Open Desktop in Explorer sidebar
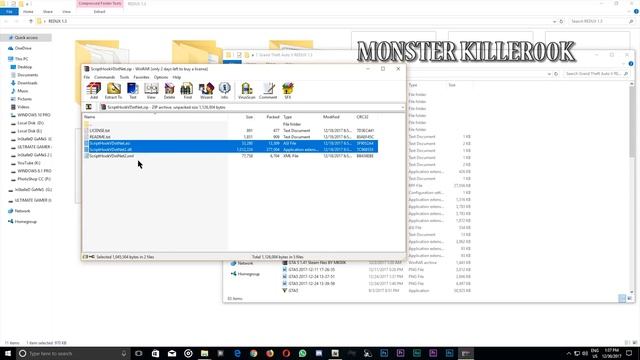 pos(24,67)
